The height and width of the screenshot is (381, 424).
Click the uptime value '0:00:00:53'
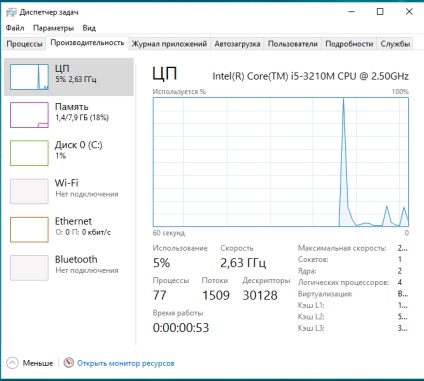[181, 328]
